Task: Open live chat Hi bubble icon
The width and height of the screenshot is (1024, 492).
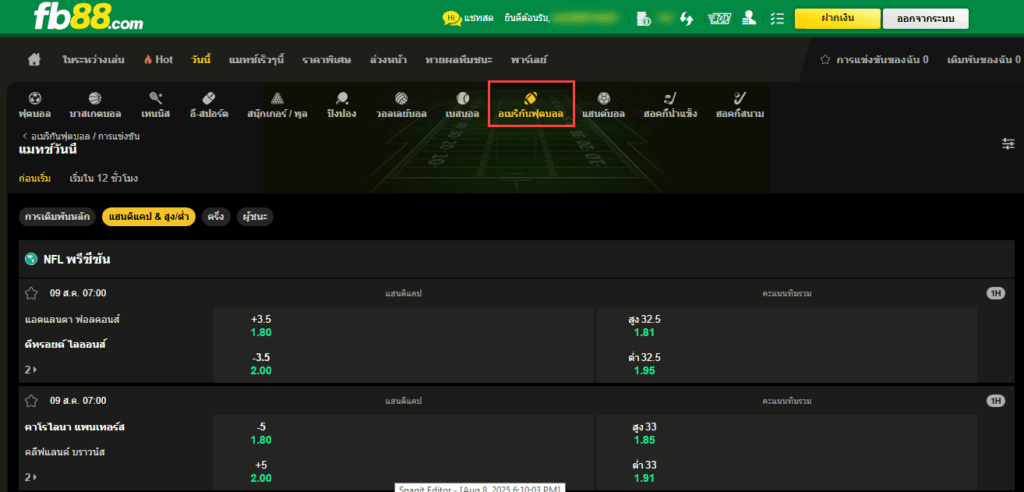Action: (451, 18)
